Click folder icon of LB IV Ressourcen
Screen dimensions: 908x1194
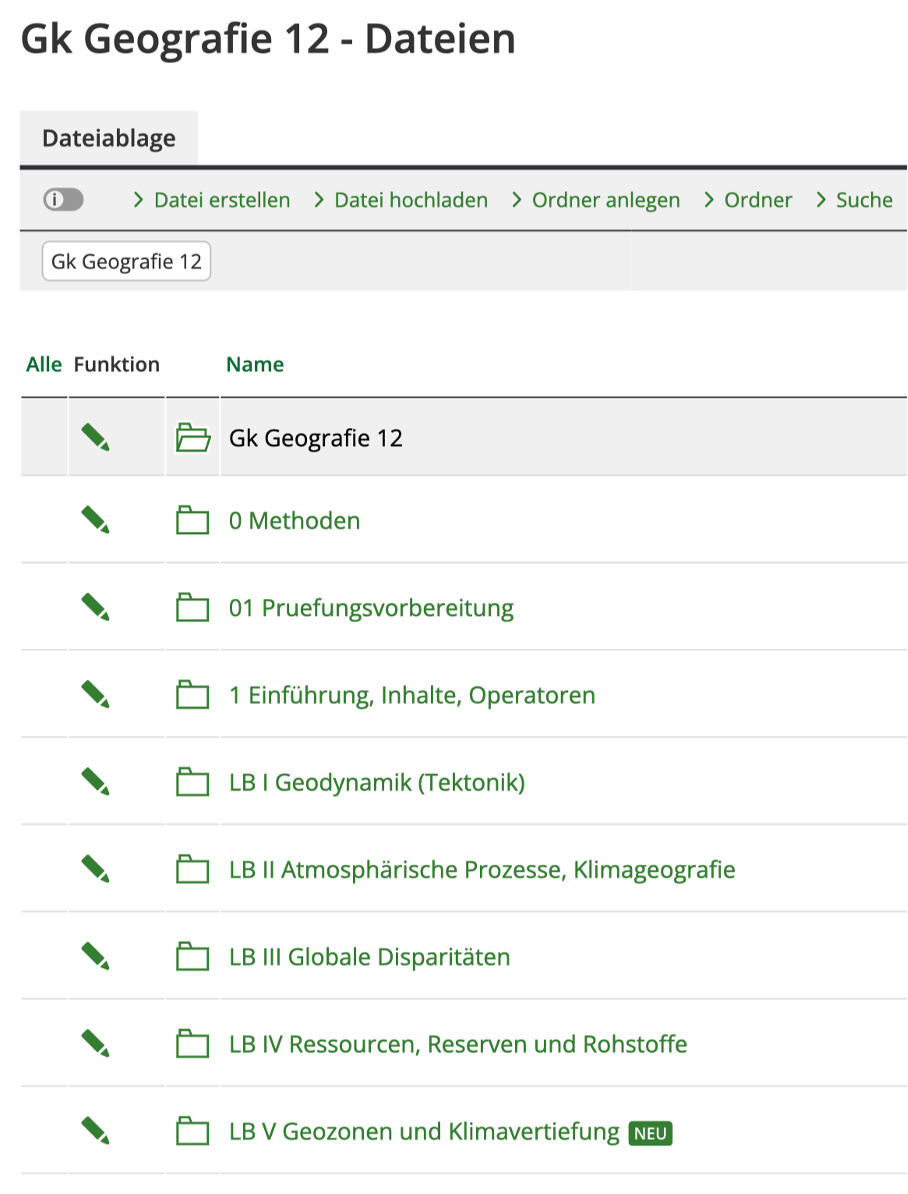coord(192,1045)
